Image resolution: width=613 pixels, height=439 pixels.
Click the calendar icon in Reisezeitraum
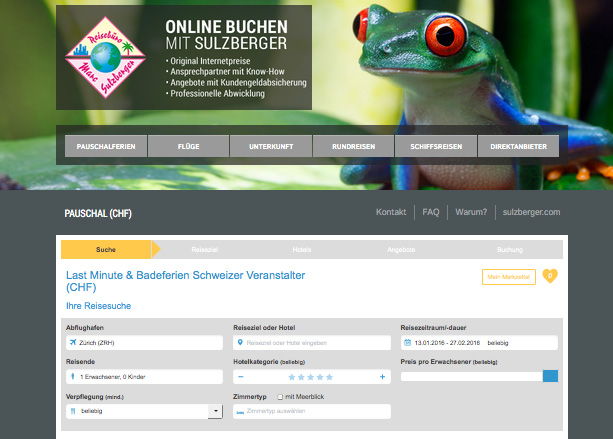(408, 342)
